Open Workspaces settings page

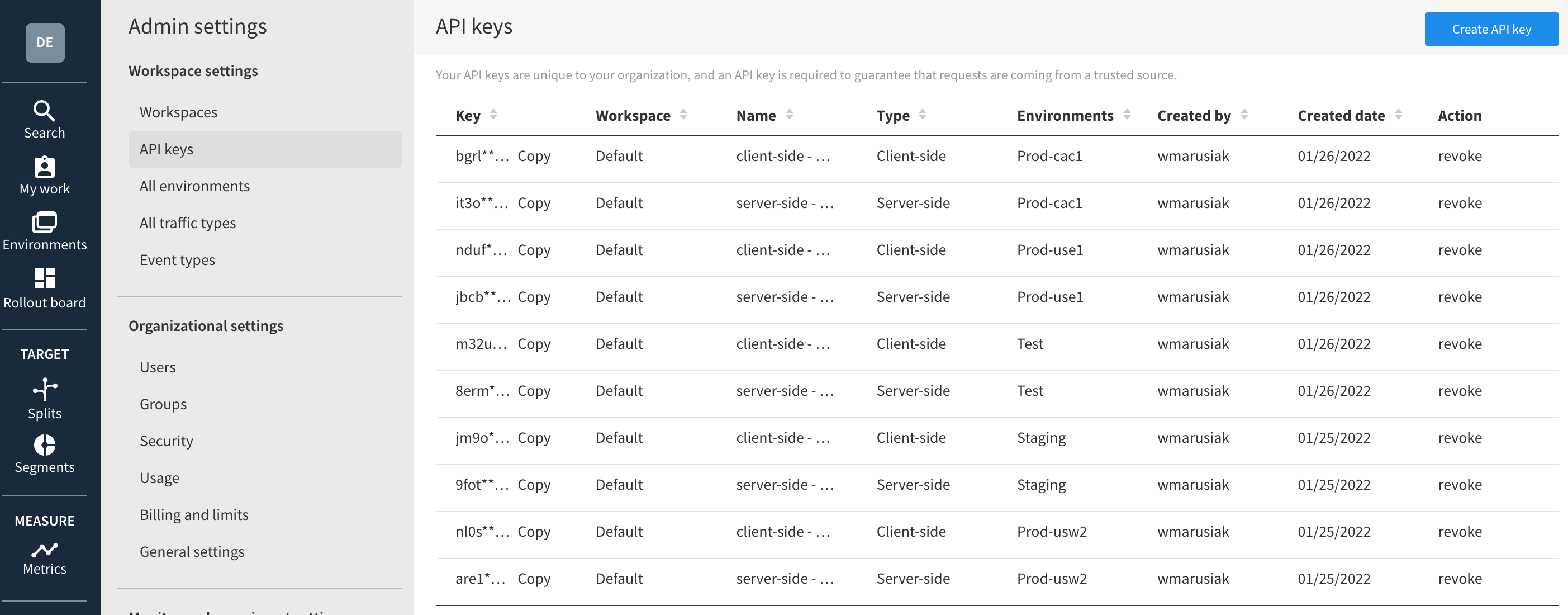click(178, 112)
